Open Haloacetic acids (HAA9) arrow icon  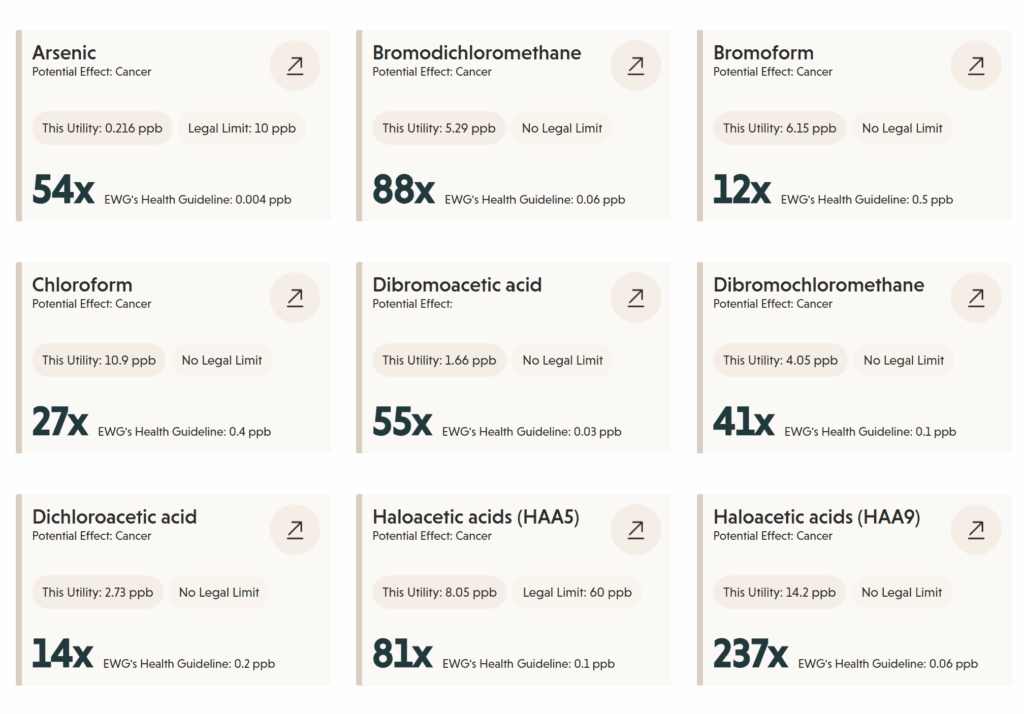pyautogui.click(x=976, y=529)
